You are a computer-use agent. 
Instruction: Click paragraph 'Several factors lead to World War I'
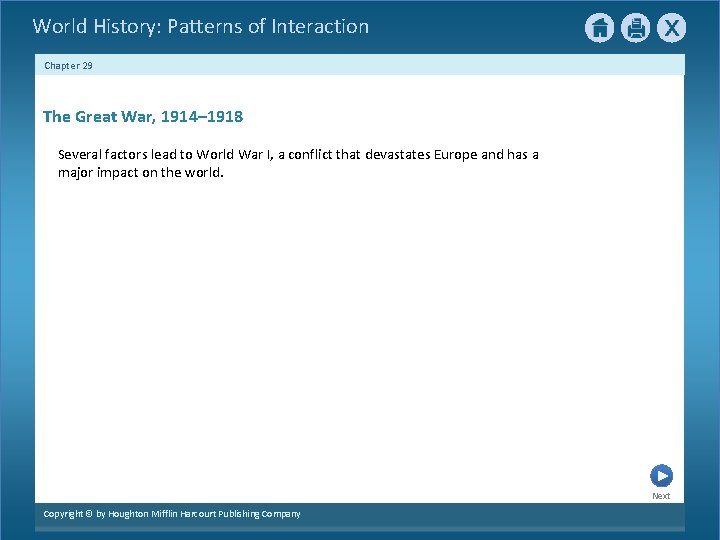click(298, 163)
